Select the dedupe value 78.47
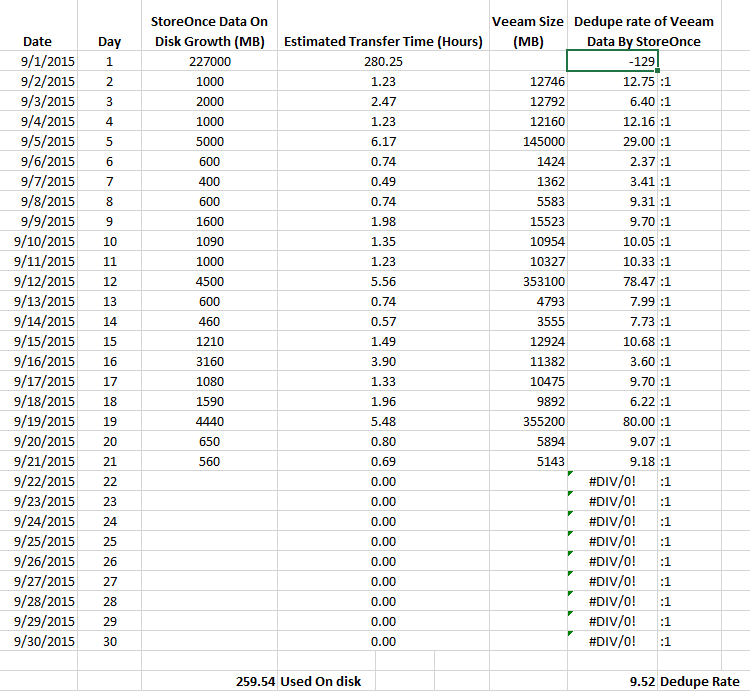The width and height of the screenshot is (750, 691). point(612,282)
